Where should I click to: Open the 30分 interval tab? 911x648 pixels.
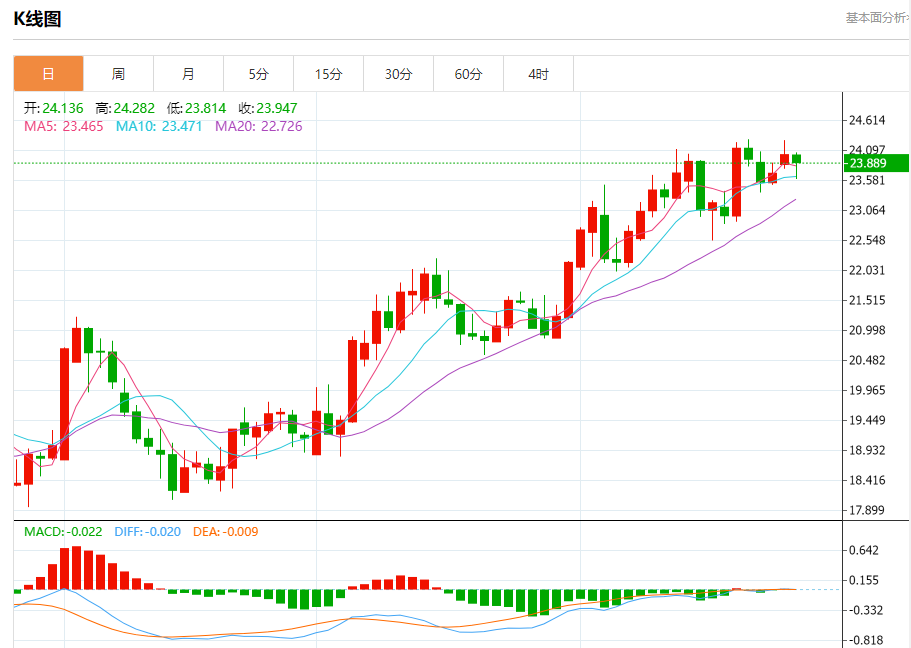399,74
